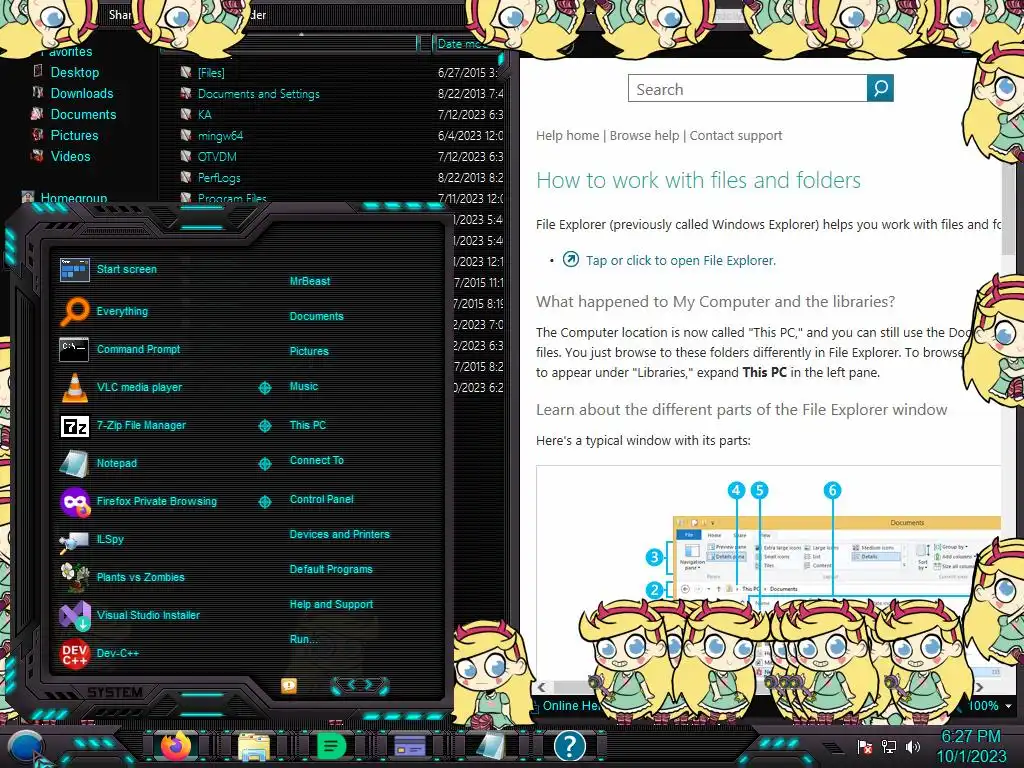Click the purple card app taskbar icon
The image size is (1024, 768).
[x=410, y=746]
